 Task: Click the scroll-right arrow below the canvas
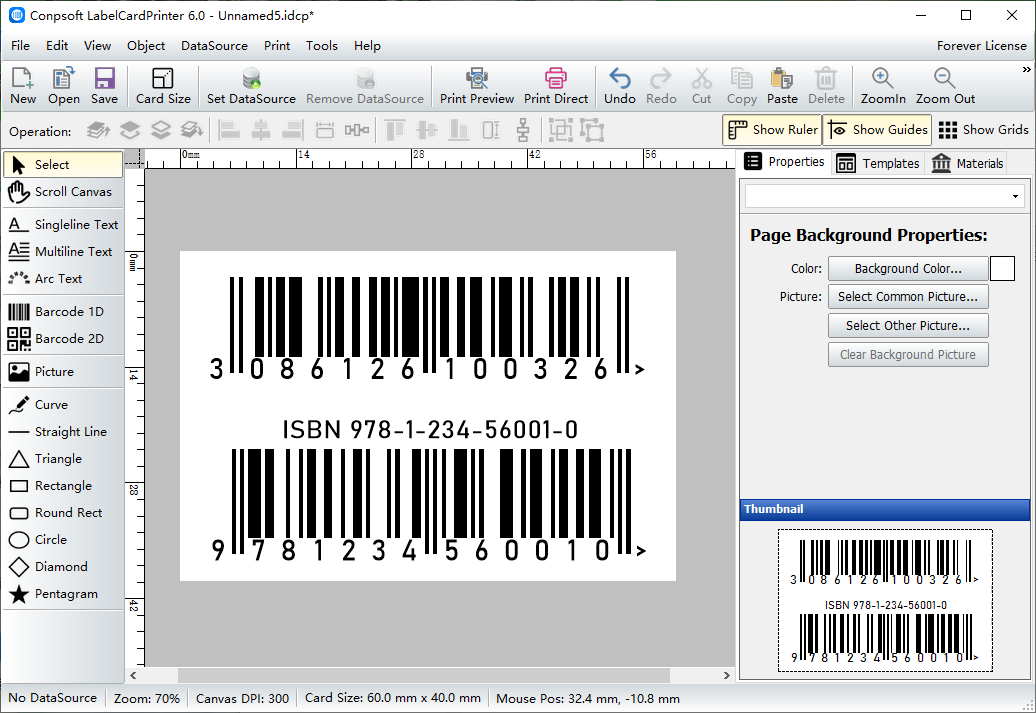point(726,675)
